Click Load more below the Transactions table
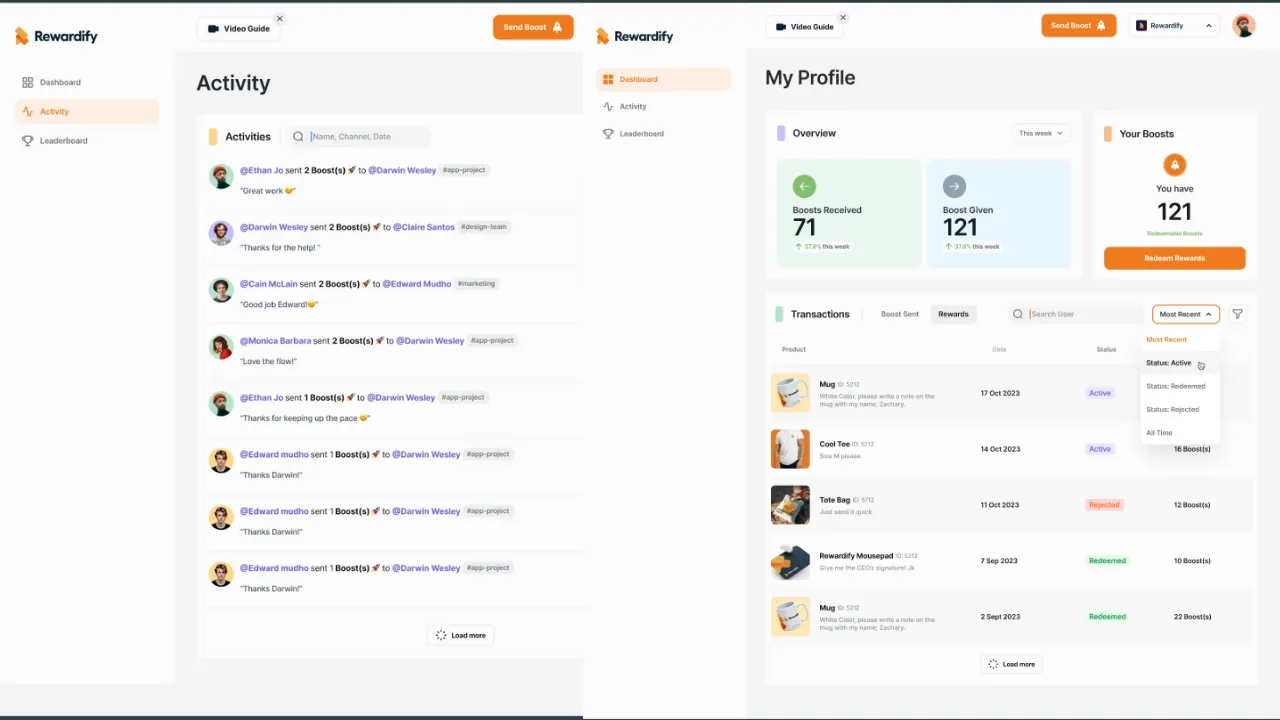This screenshot has width=1280, height=720. (1011, 664)
